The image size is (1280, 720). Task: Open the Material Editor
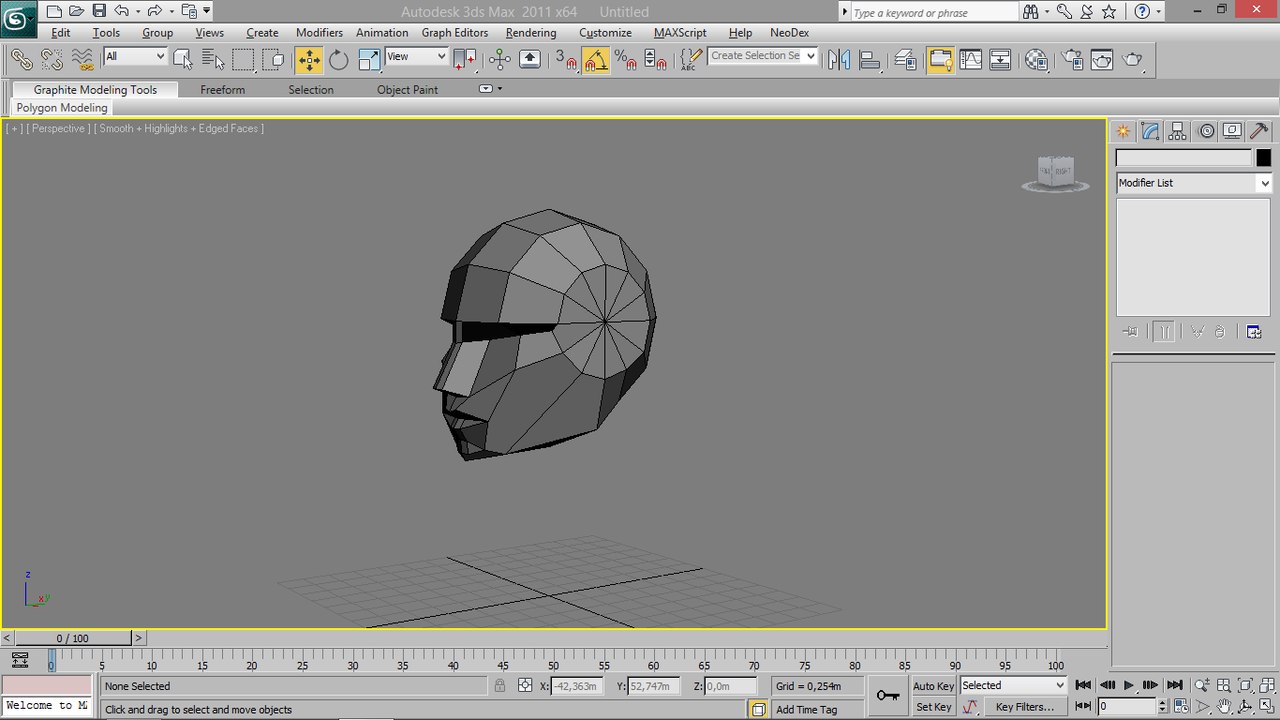1037,60
